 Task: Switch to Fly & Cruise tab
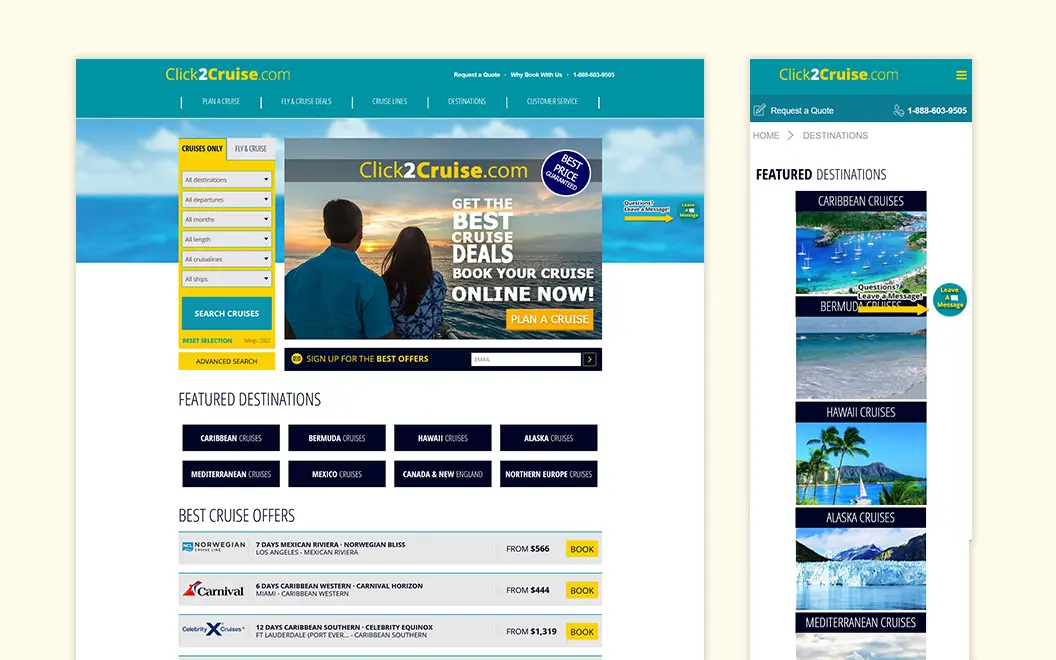tap(251, 149)
